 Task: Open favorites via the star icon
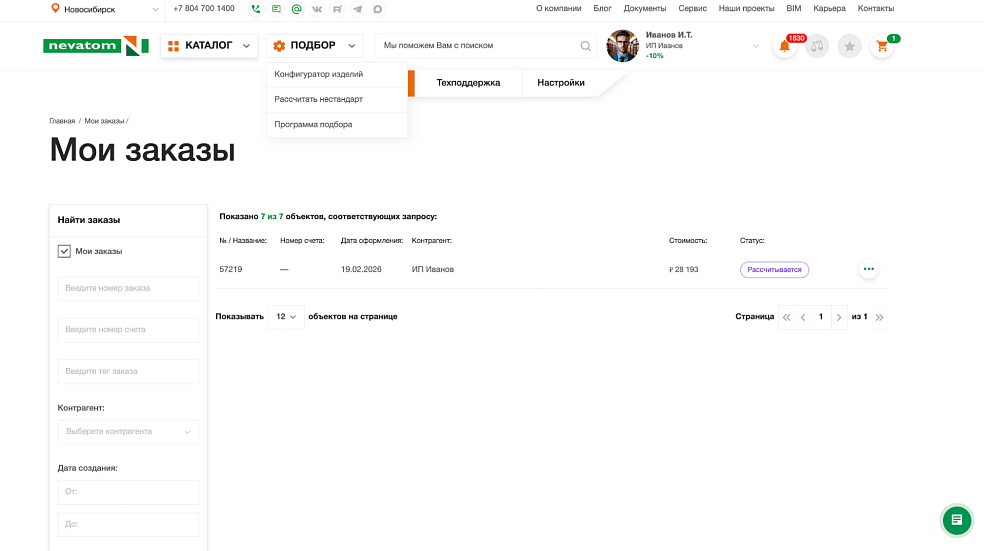tap(849, 46)
